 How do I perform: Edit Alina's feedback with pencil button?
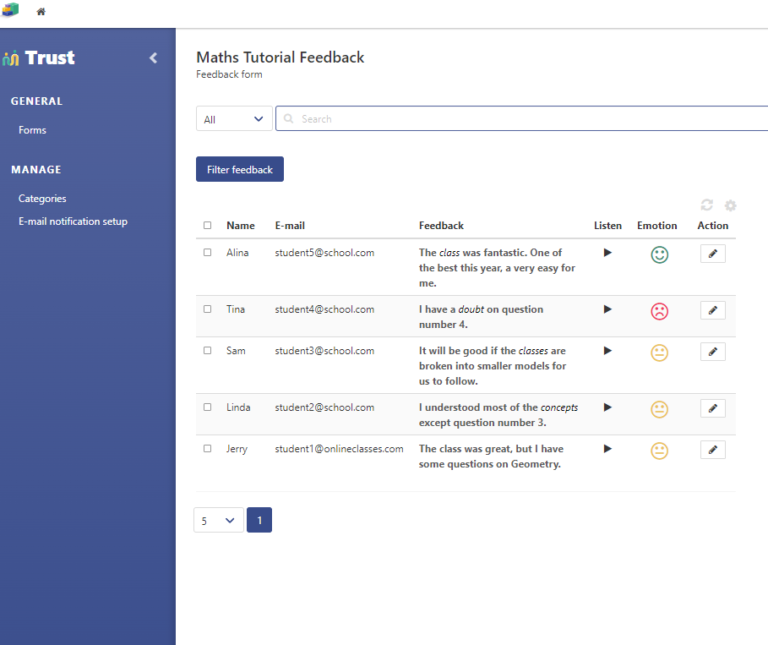pyautogui.click(x=713, y=254)
